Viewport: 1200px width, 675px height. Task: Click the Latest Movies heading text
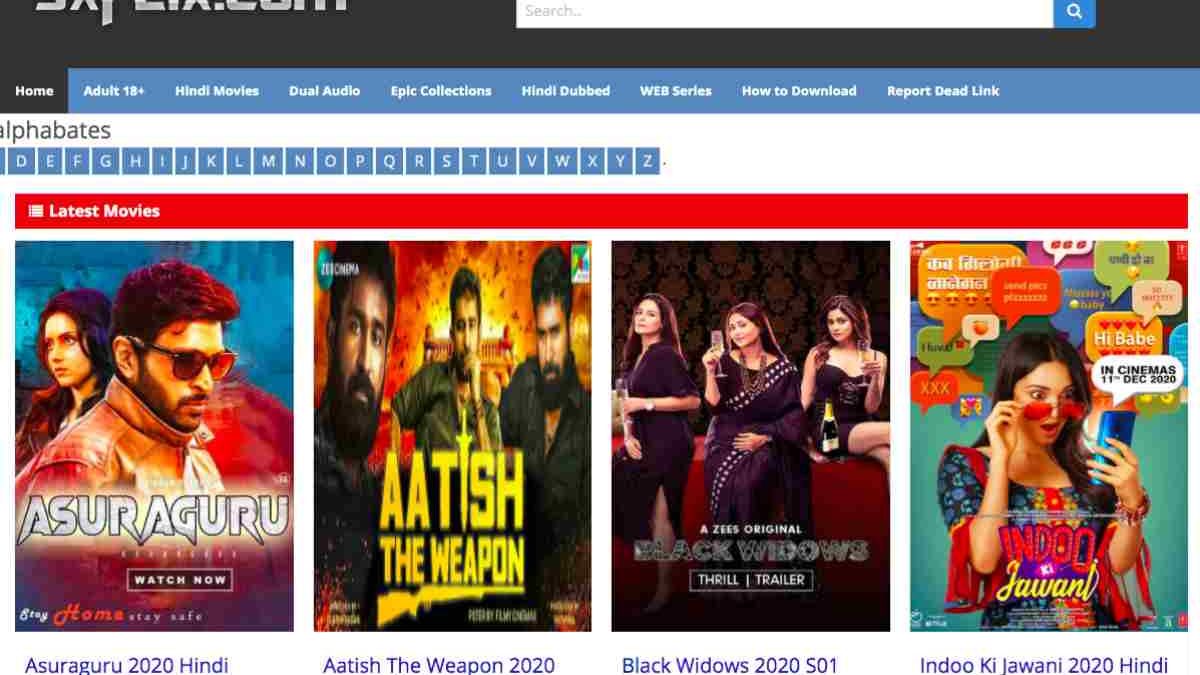pos(104,211)
